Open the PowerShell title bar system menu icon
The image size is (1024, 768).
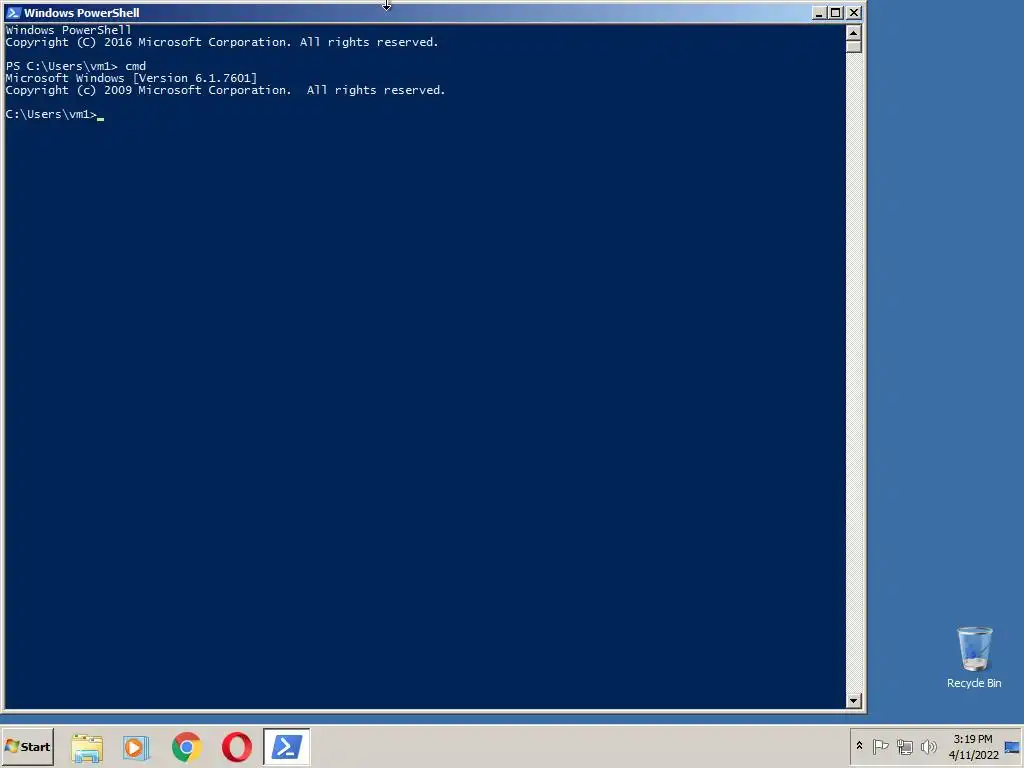(x=13, y=12)
